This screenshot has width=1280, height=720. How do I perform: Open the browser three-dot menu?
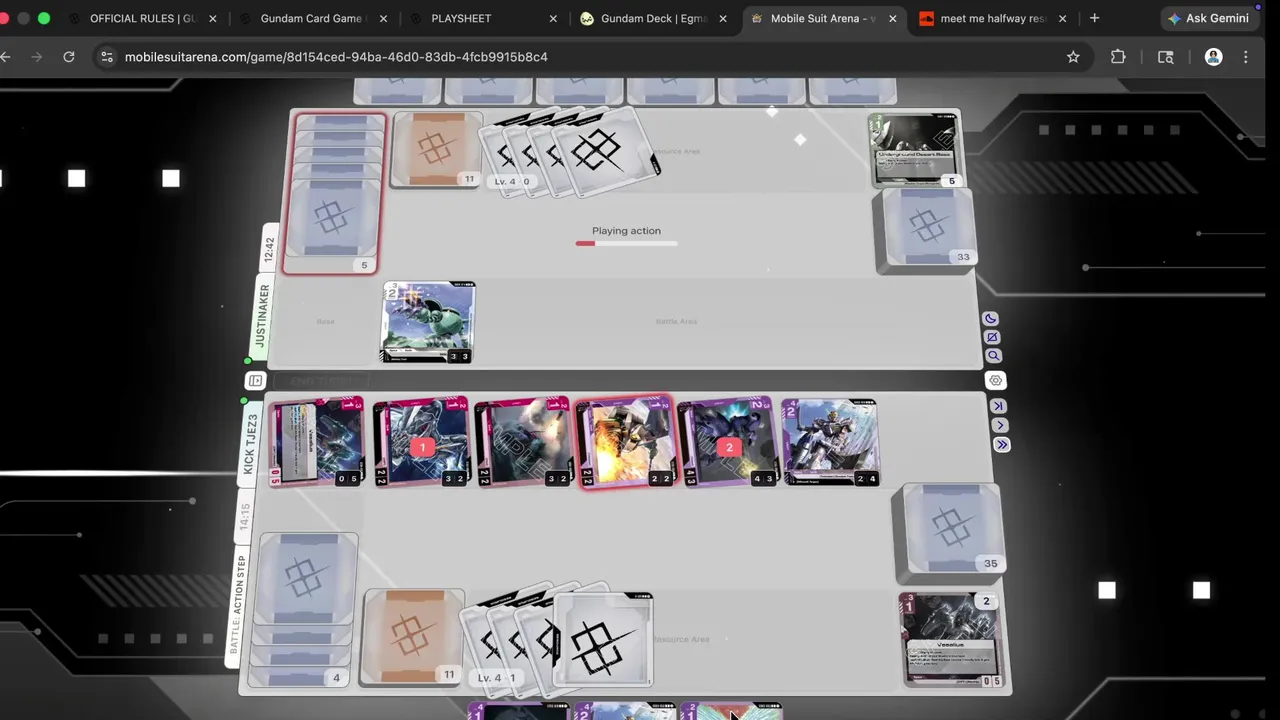click(x=1246, y=57)
